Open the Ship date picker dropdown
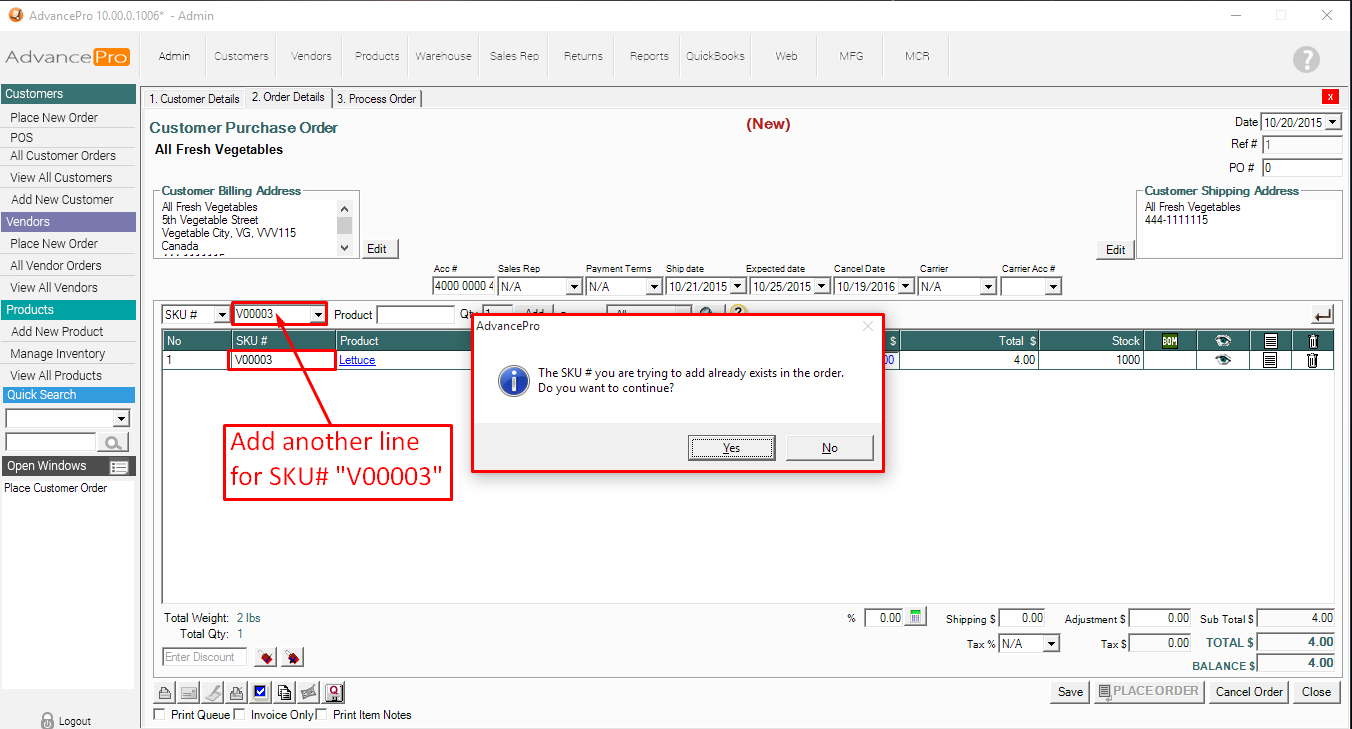The image size is (1352, 729). click(x=733, y=287)
